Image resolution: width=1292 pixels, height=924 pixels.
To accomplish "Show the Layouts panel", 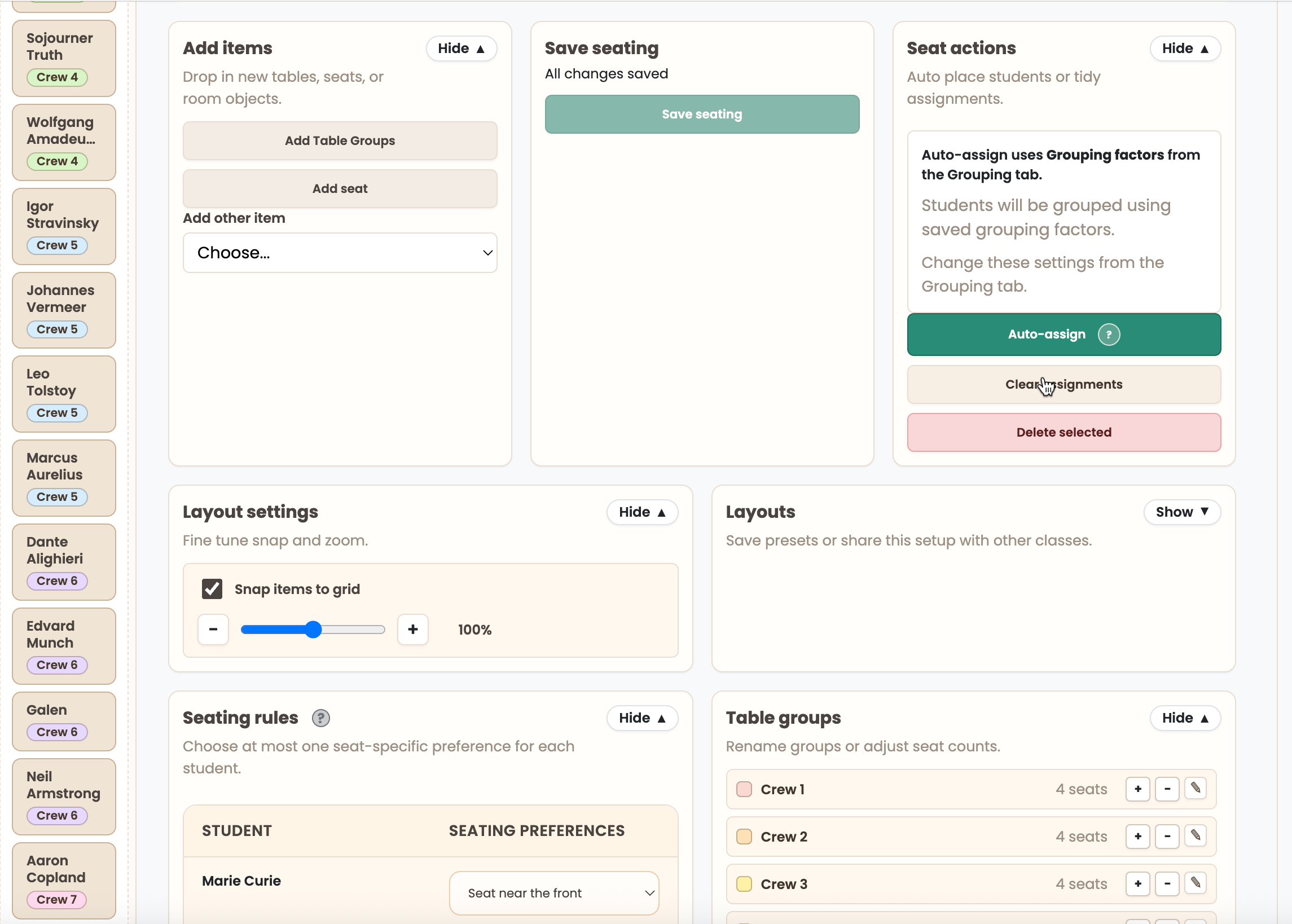I will (1181, 512).
